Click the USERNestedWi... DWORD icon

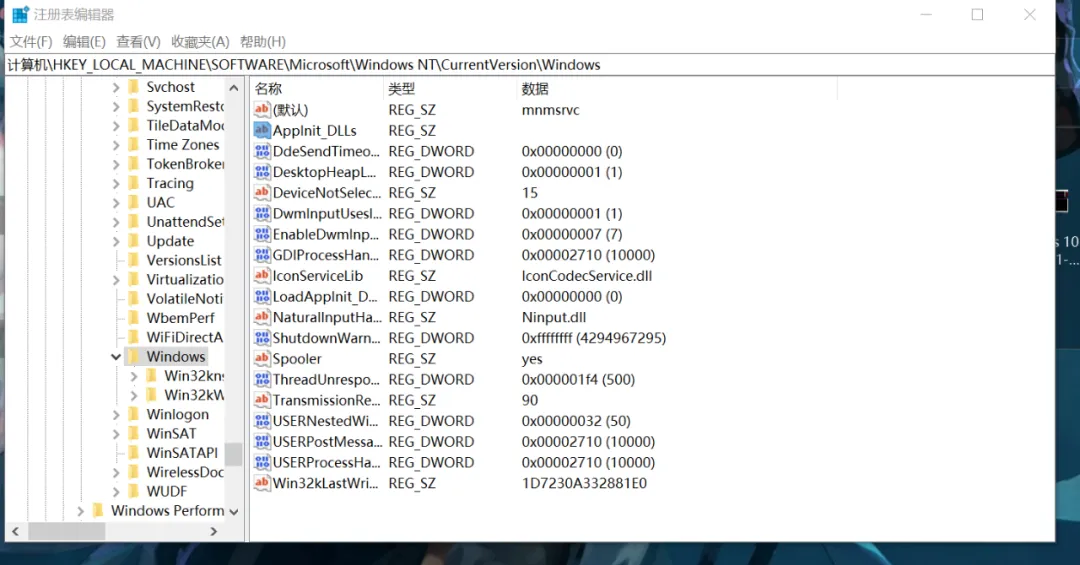262,420
